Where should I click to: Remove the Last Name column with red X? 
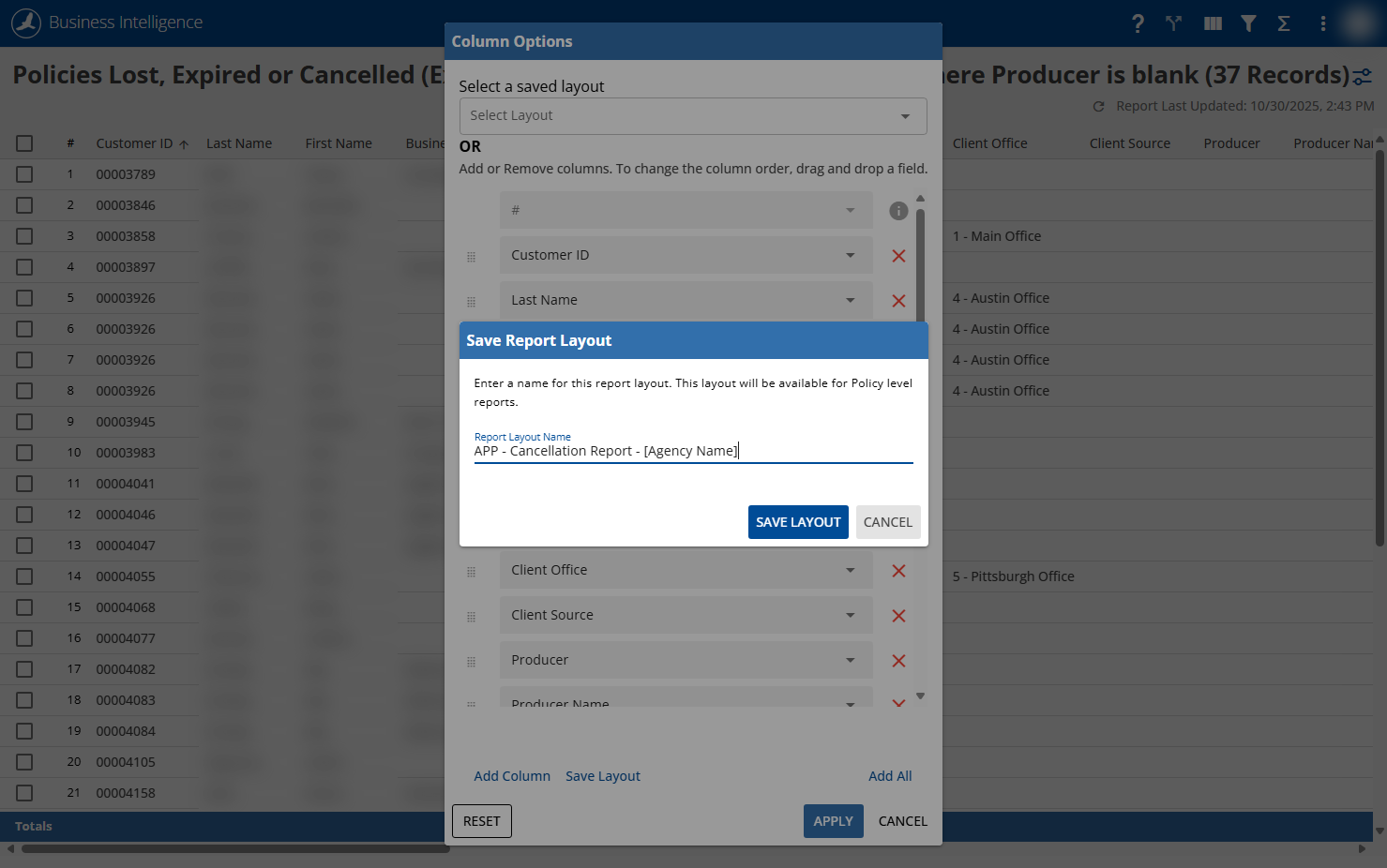point(898,301)
